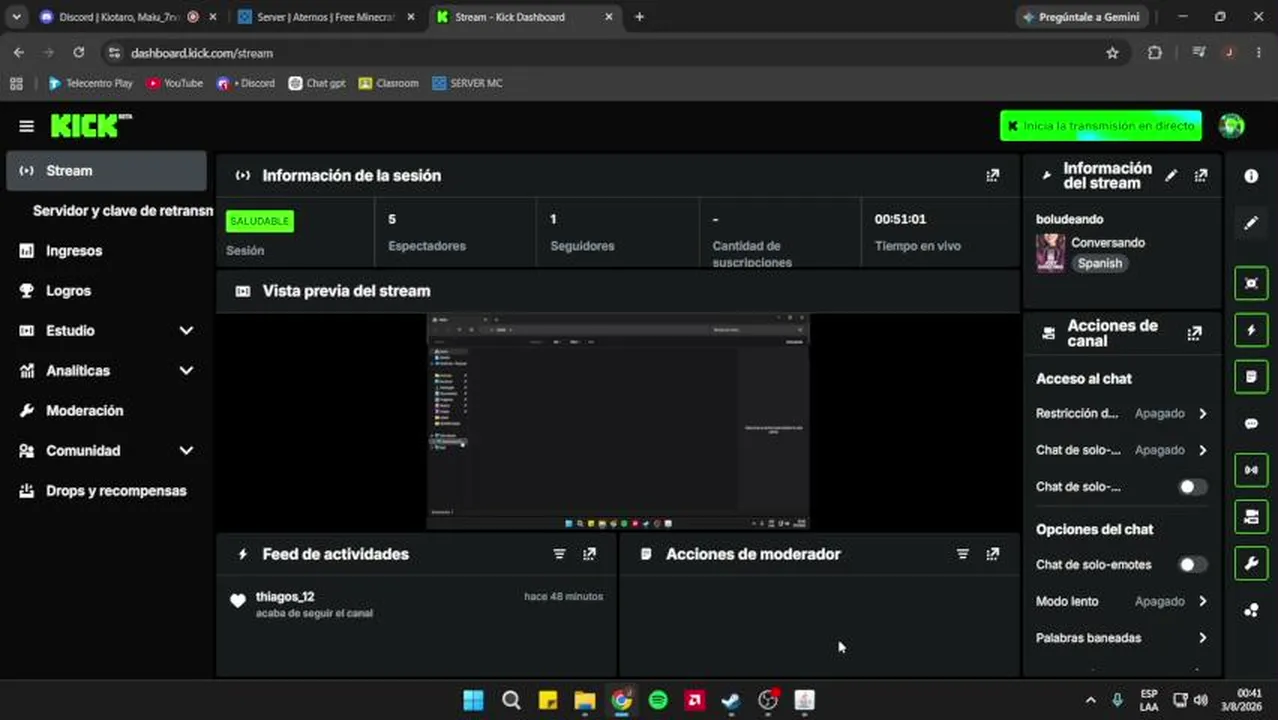Open Logros in the sidebar
This screenshot has height=720, width=1278.
click(x=106, y=291)
